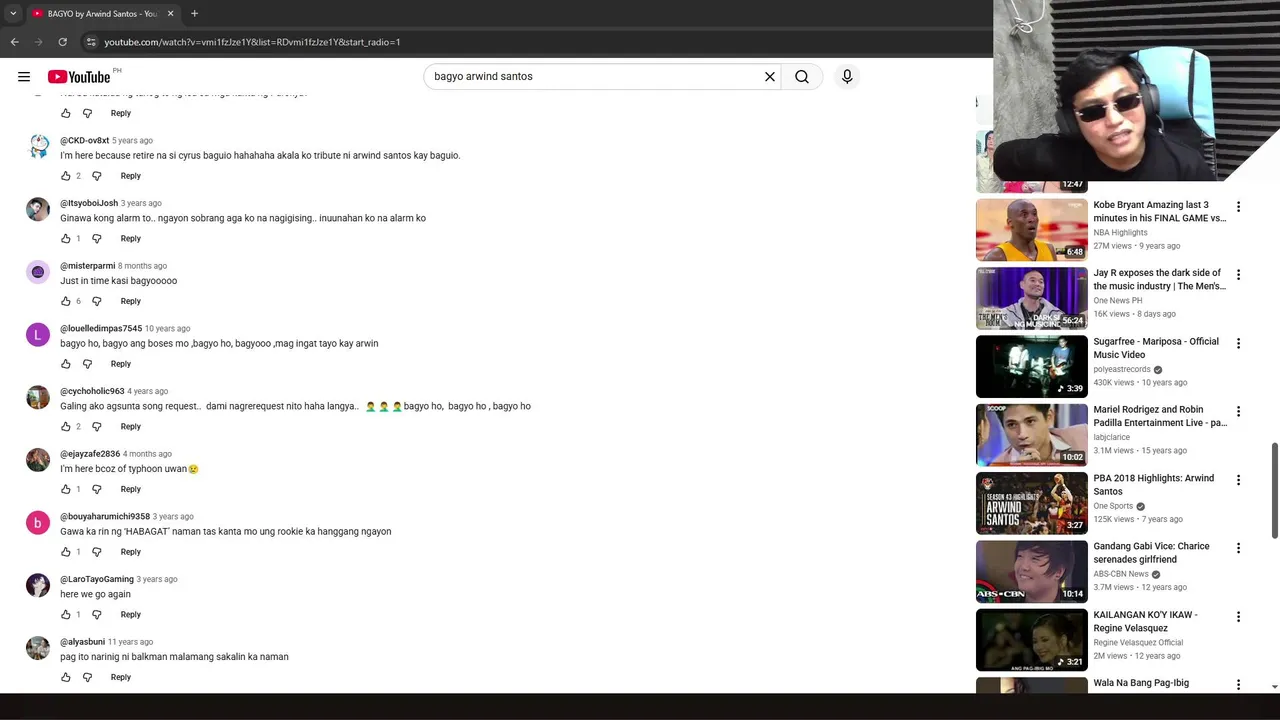Open @misterparmi channel from username

(x=87, y=266)
